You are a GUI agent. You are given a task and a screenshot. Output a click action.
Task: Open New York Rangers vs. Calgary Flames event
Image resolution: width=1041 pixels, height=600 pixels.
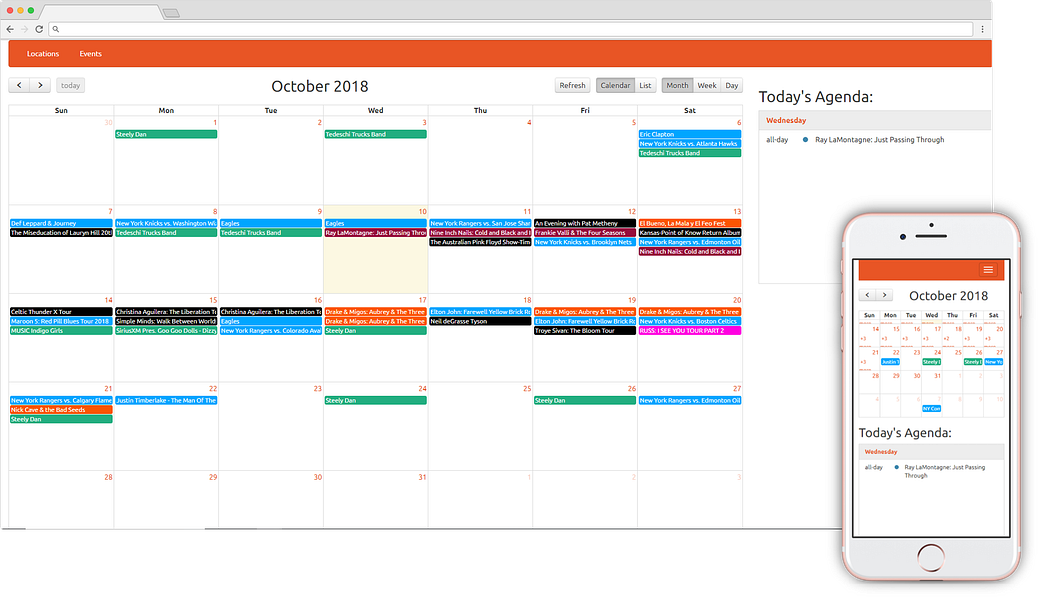point(61,400)
